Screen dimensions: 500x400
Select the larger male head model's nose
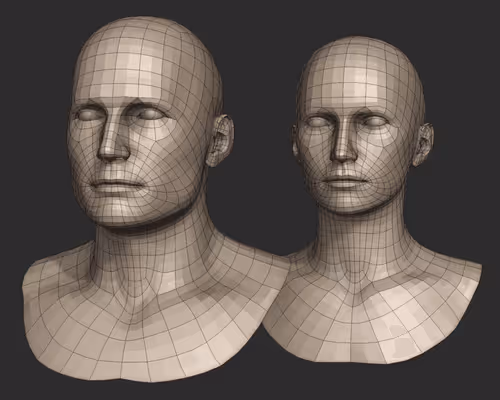click(x=112, y=140)
